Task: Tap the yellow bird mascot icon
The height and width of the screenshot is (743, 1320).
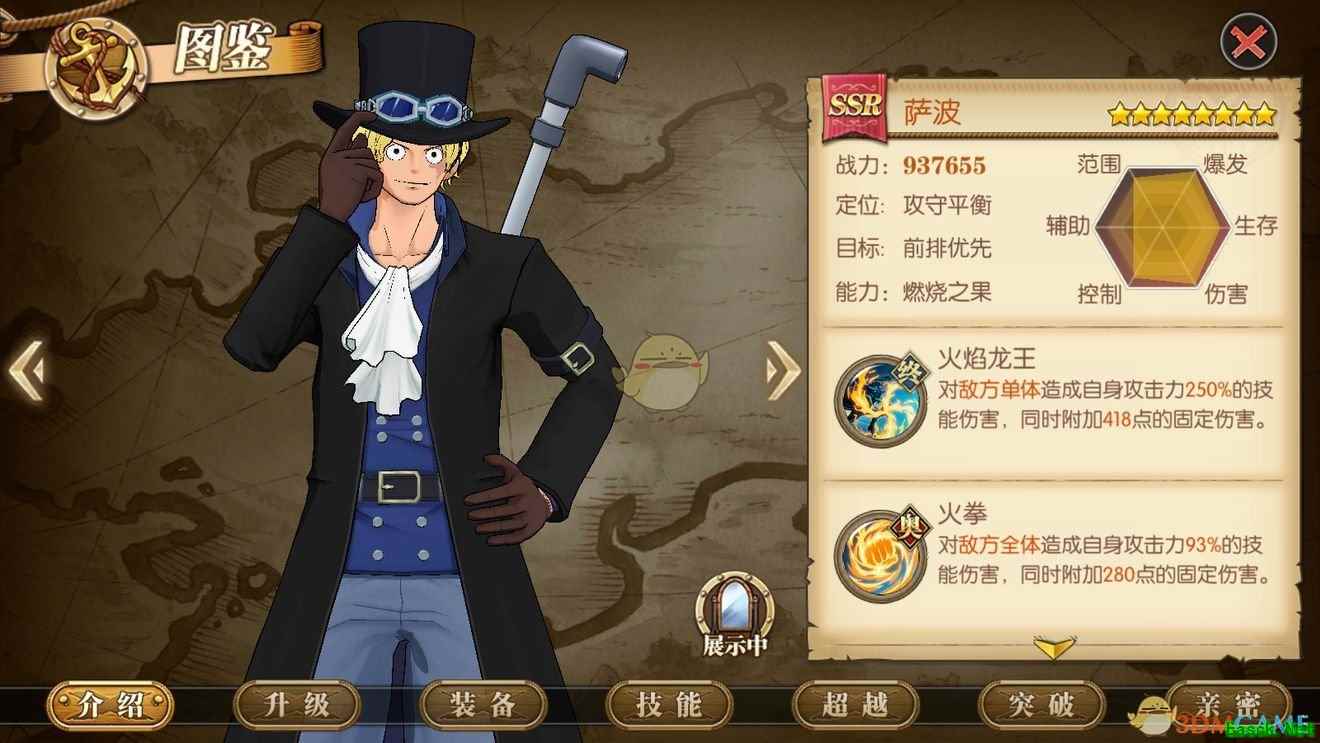Action: (x=662, y=371)
